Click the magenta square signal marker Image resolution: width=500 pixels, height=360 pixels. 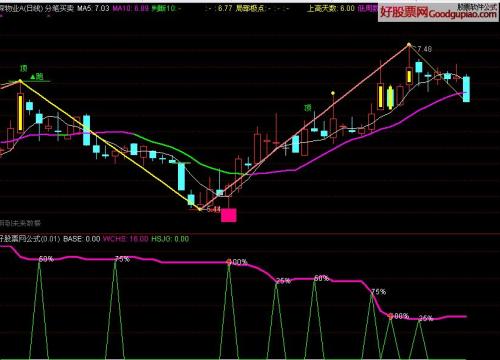point(229,215)
